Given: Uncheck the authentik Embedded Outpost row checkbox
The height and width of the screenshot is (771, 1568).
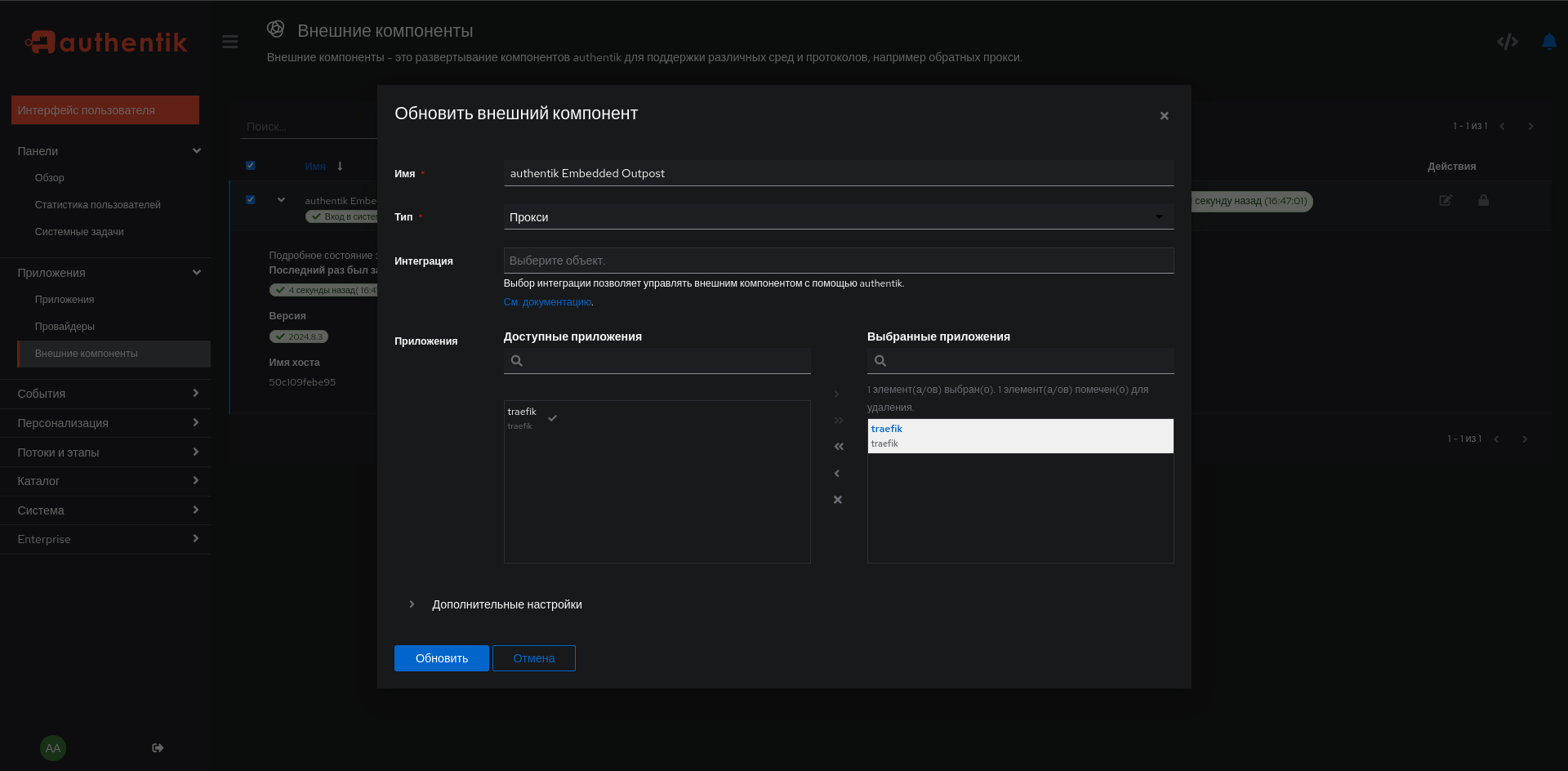Looking at the screenshot, I should click(251, 200).
